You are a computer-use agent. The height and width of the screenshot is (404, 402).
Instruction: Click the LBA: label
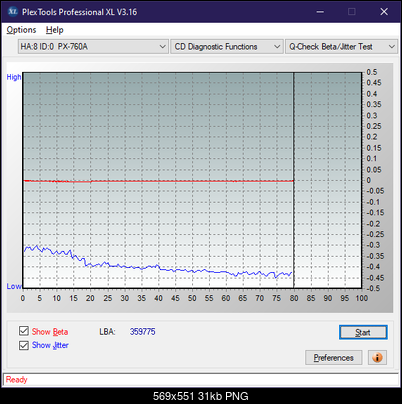click(107, 332)
